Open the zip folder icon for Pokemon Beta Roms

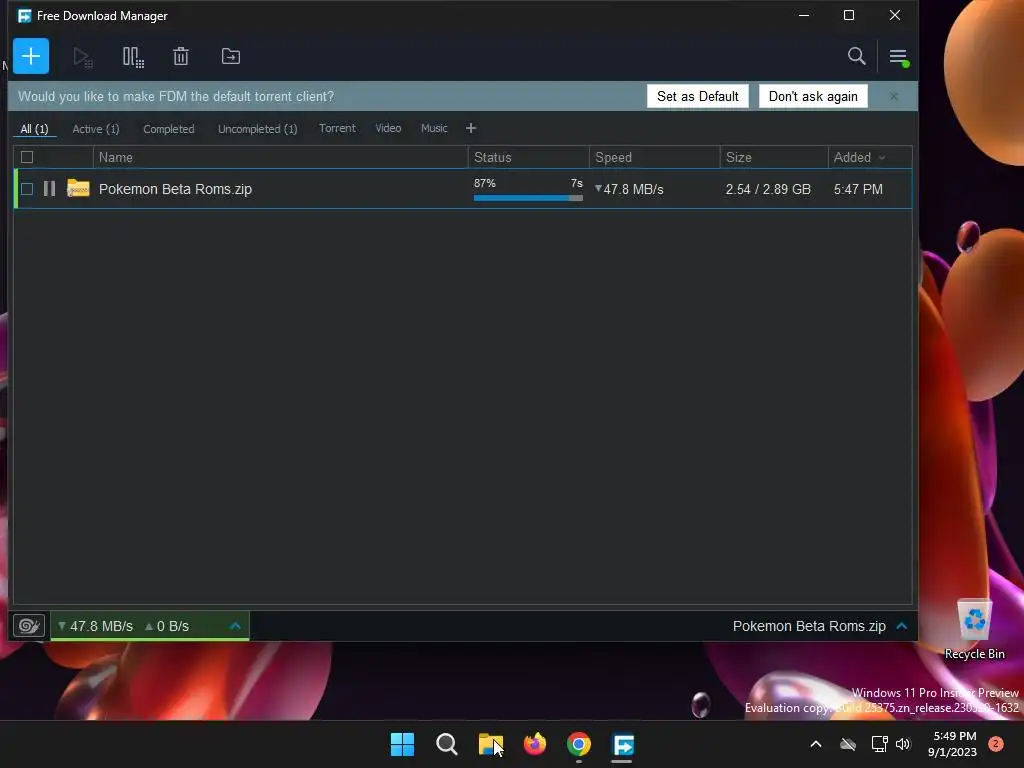78,188
